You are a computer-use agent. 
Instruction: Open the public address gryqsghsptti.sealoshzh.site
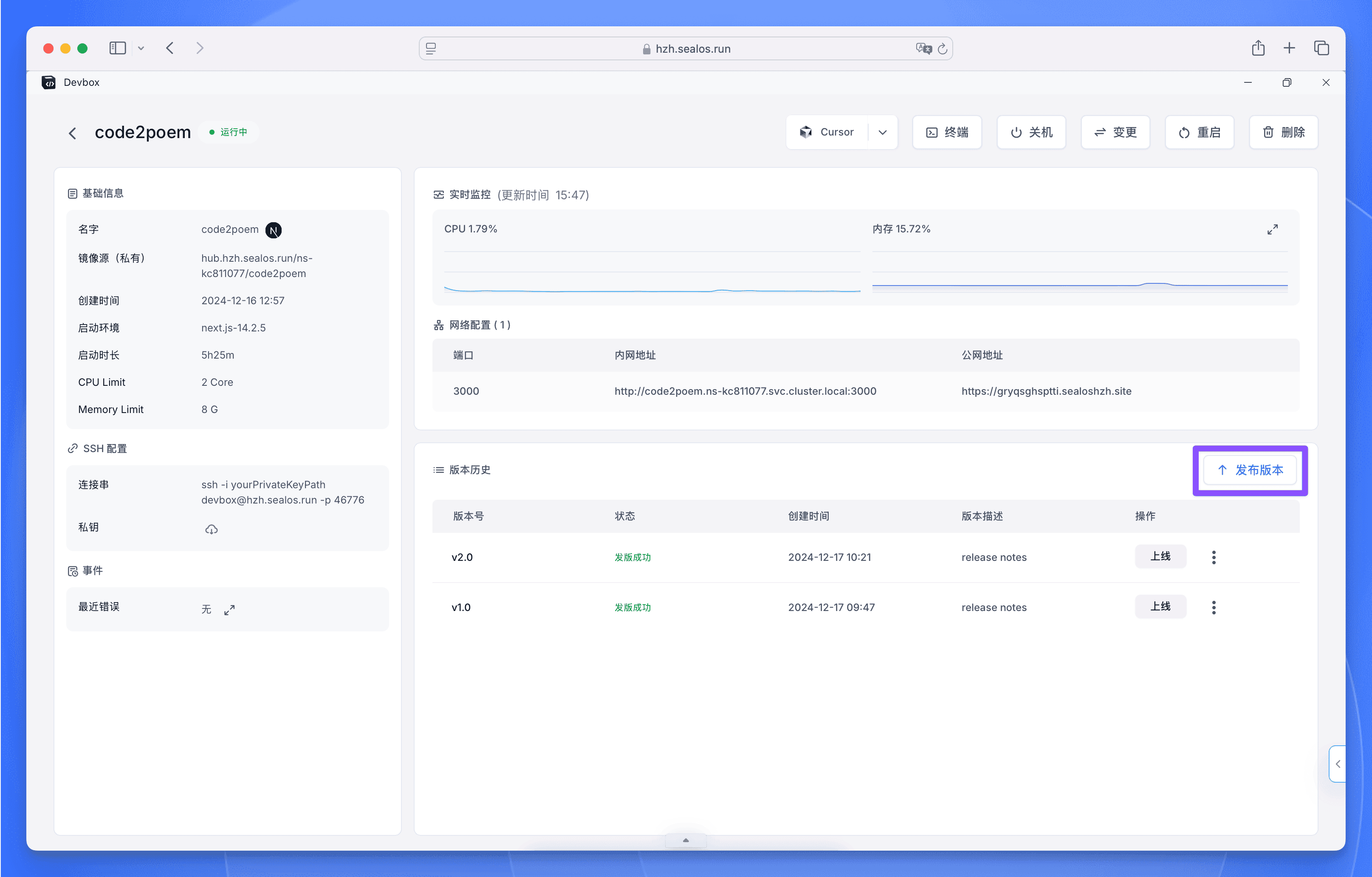[1046, 391]
